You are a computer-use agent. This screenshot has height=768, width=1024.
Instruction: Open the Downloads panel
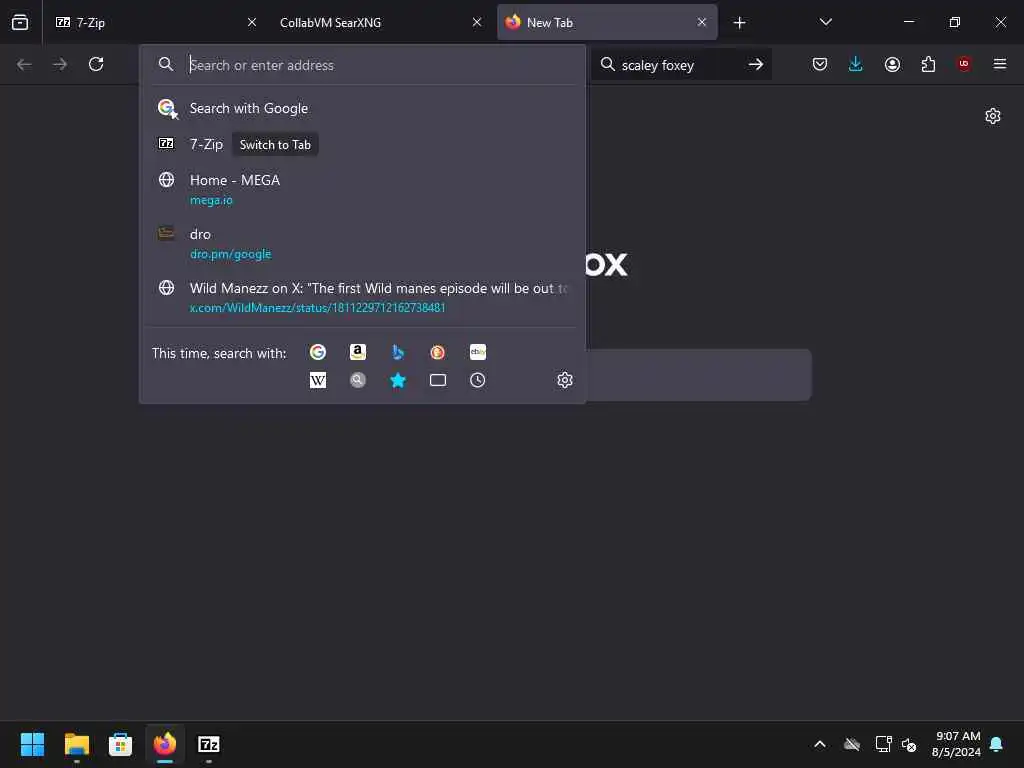click(x=856, y=64)
